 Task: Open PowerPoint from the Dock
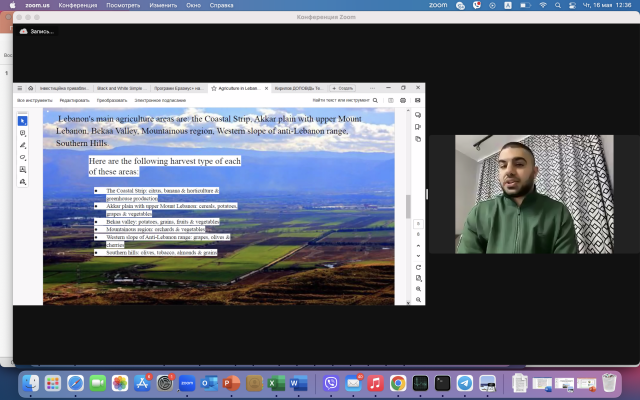pos(231,383)
